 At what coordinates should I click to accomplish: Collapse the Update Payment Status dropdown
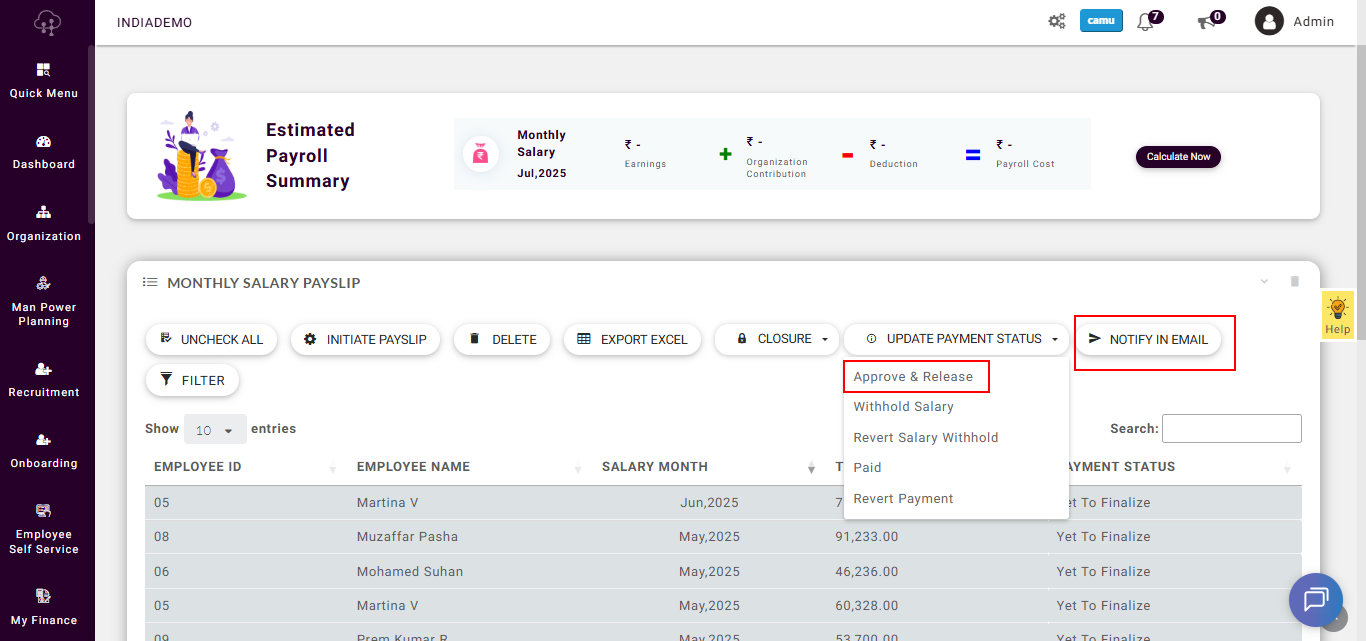coord(956,339)
